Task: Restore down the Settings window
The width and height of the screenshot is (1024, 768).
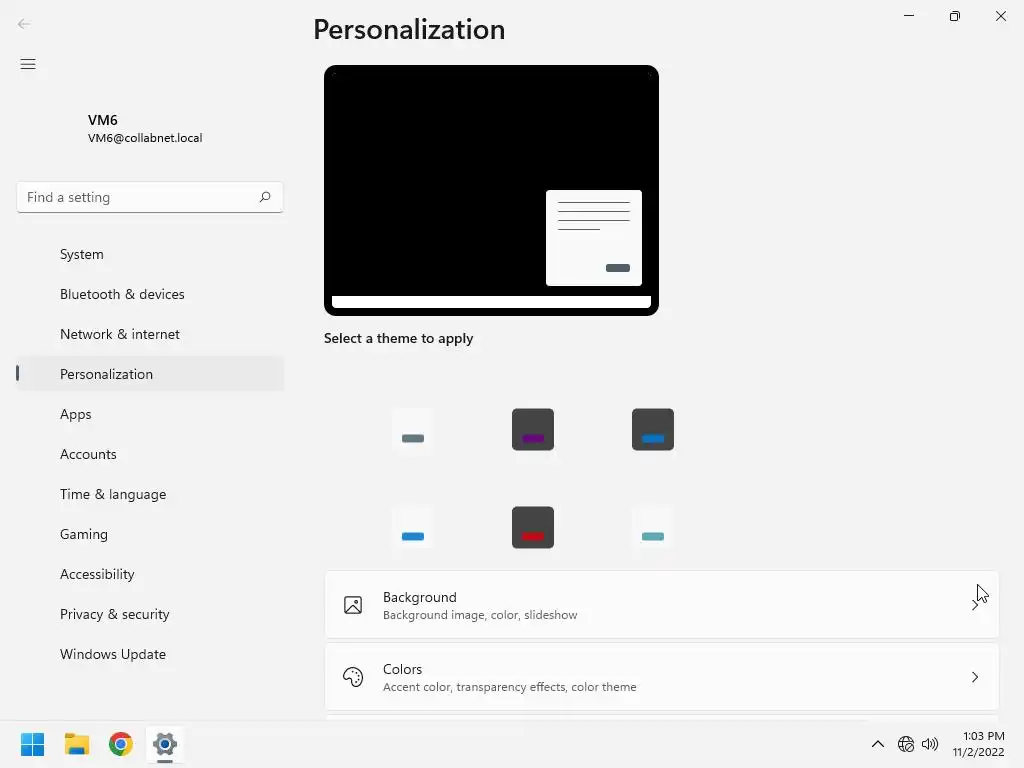Action: (955, 16)
